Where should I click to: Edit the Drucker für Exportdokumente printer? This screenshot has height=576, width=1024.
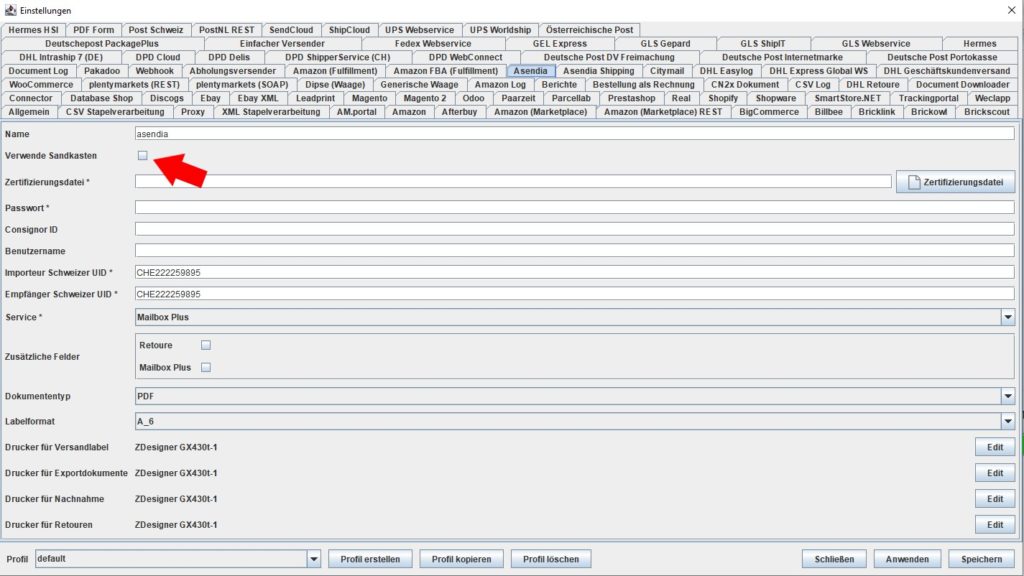[x=995, y=473]
